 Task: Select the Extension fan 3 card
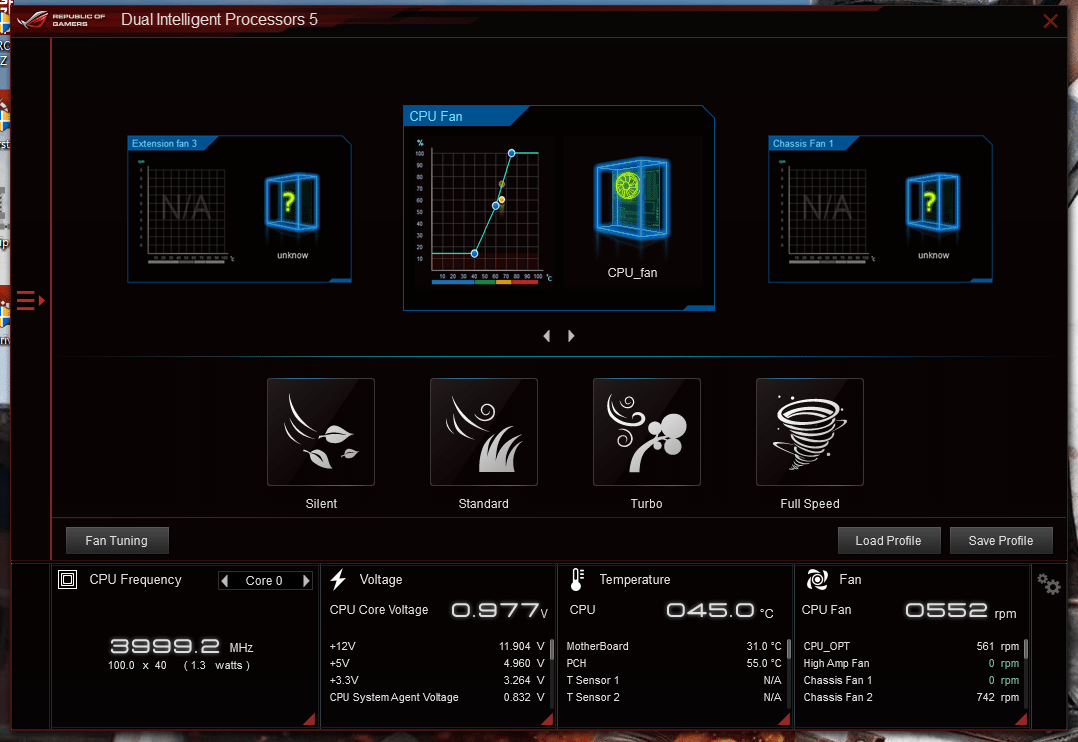tap(239, 209)
